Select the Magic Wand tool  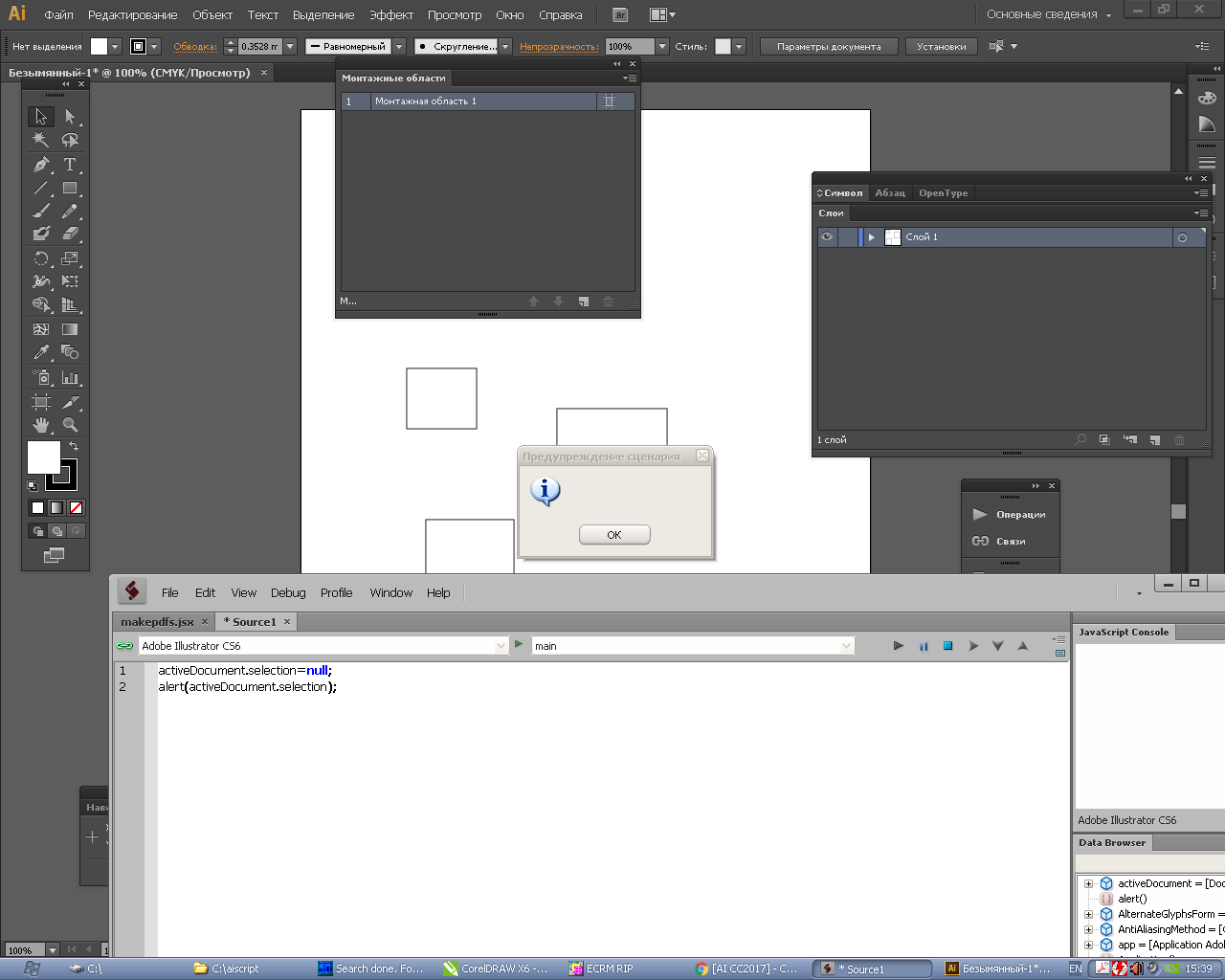click(41, 141)
